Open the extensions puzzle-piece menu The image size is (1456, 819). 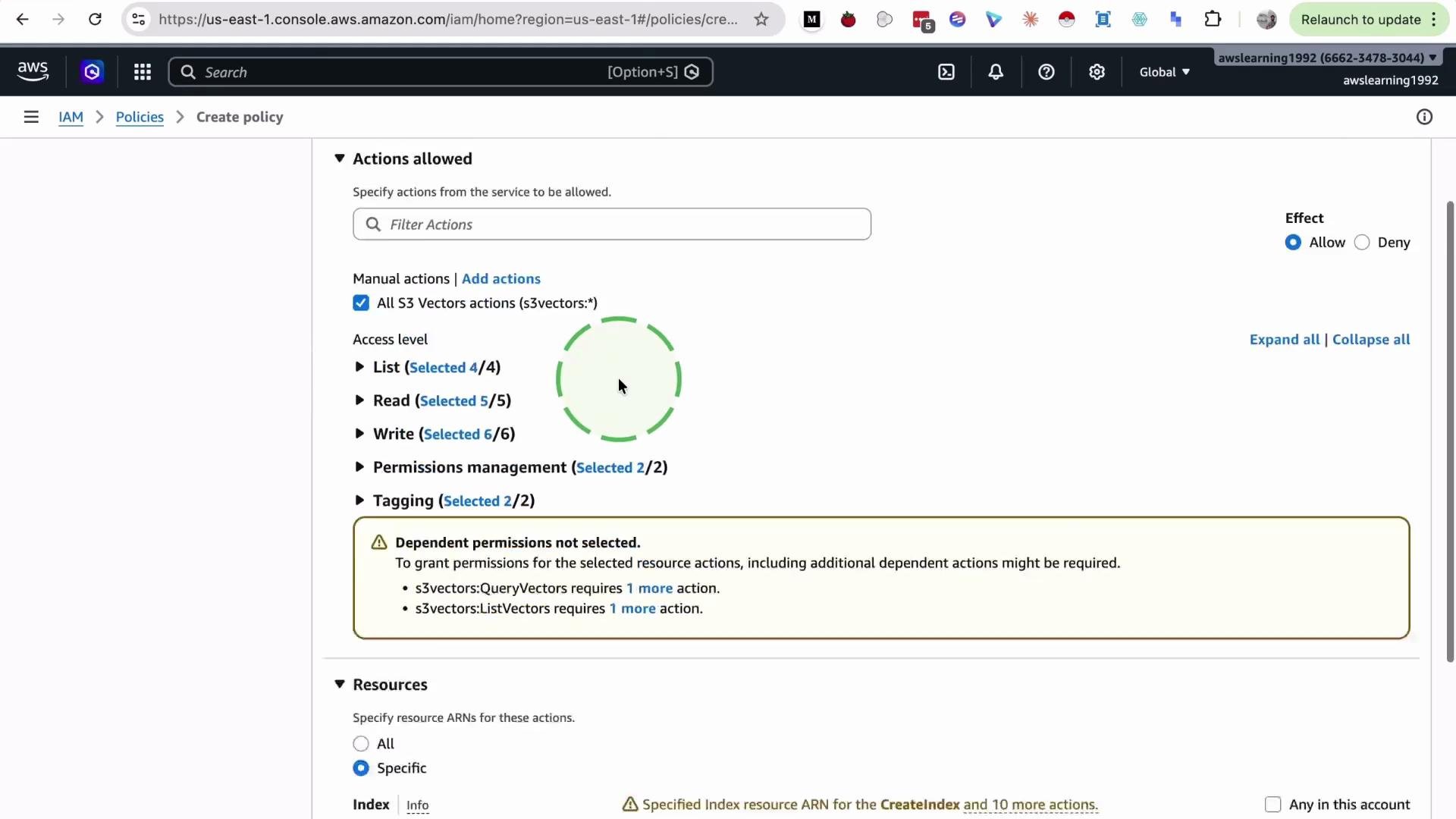[x=1213, y=20]
